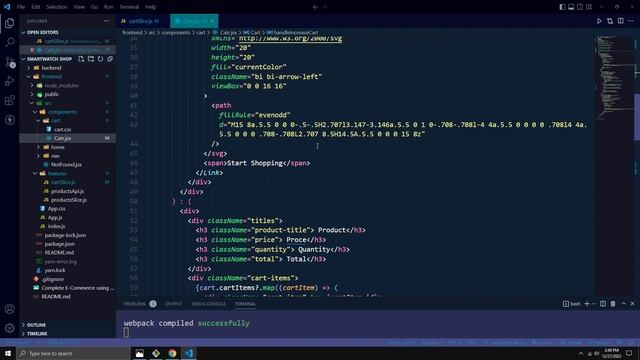This screenshot has height=360, width=640.
Task: Open the File menu
Action: coord(21,7)
